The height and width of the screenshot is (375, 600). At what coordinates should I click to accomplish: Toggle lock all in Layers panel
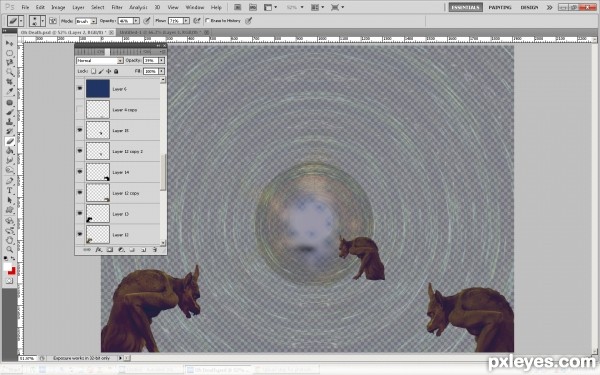tap(116, 71)
